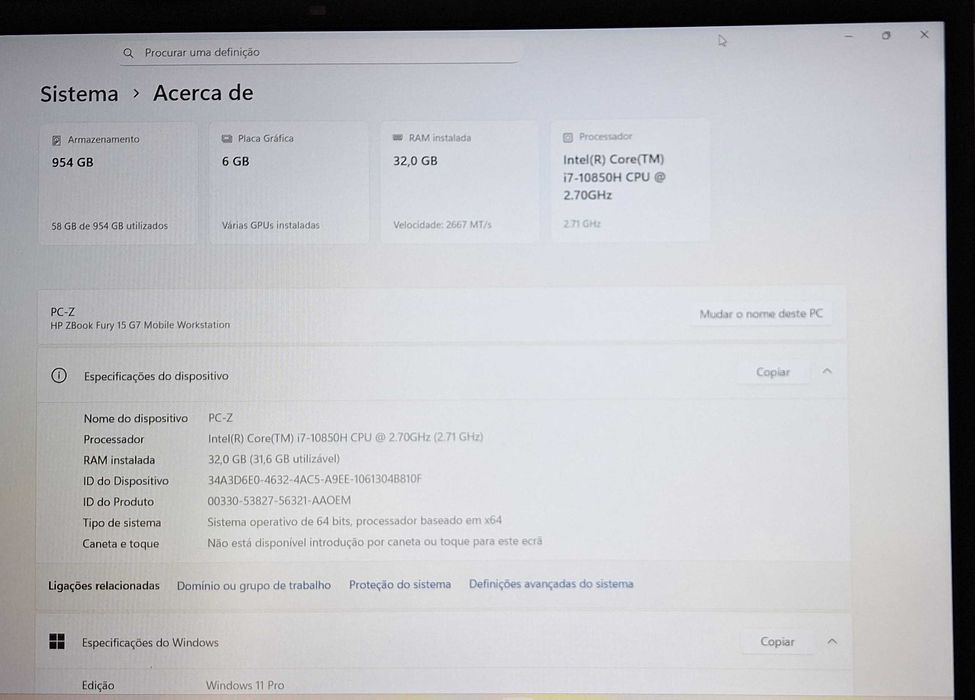Select 'Velocidade: 2667 MT/s' text
This screenshot has height=700, width=975.
click(442, 224)
